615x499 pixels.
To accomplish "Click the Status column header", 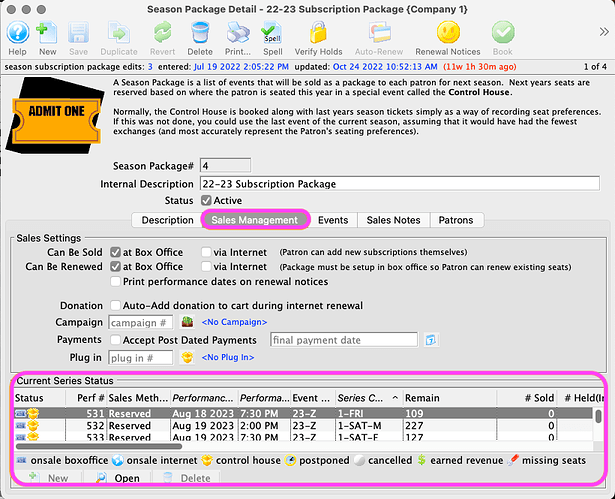I will click(39, 398).
